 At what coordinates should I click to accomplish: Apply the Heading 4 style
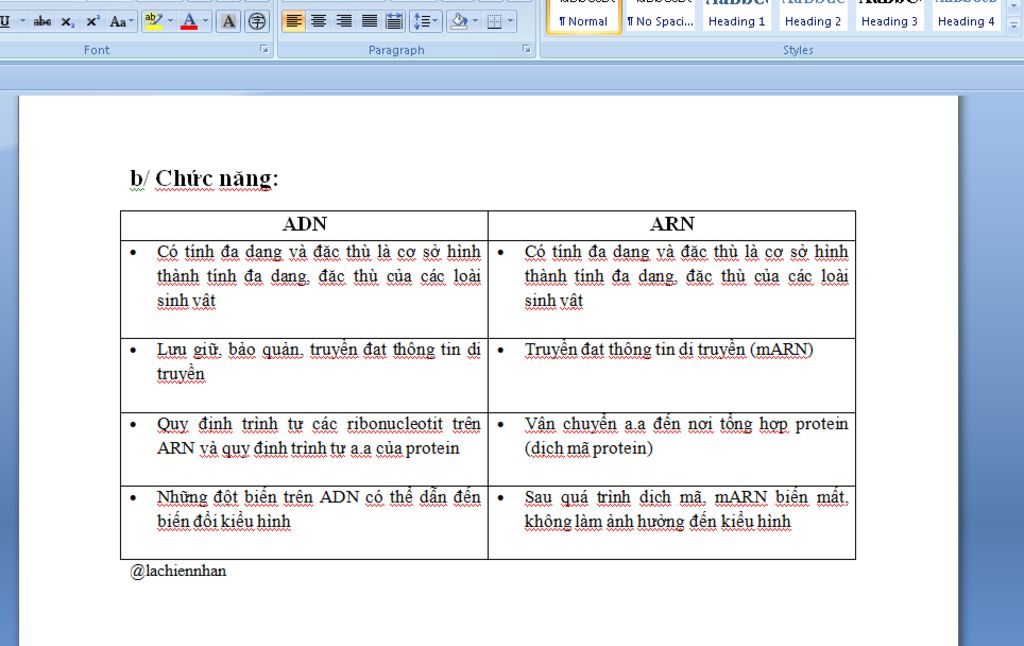(x=966, y=16)
